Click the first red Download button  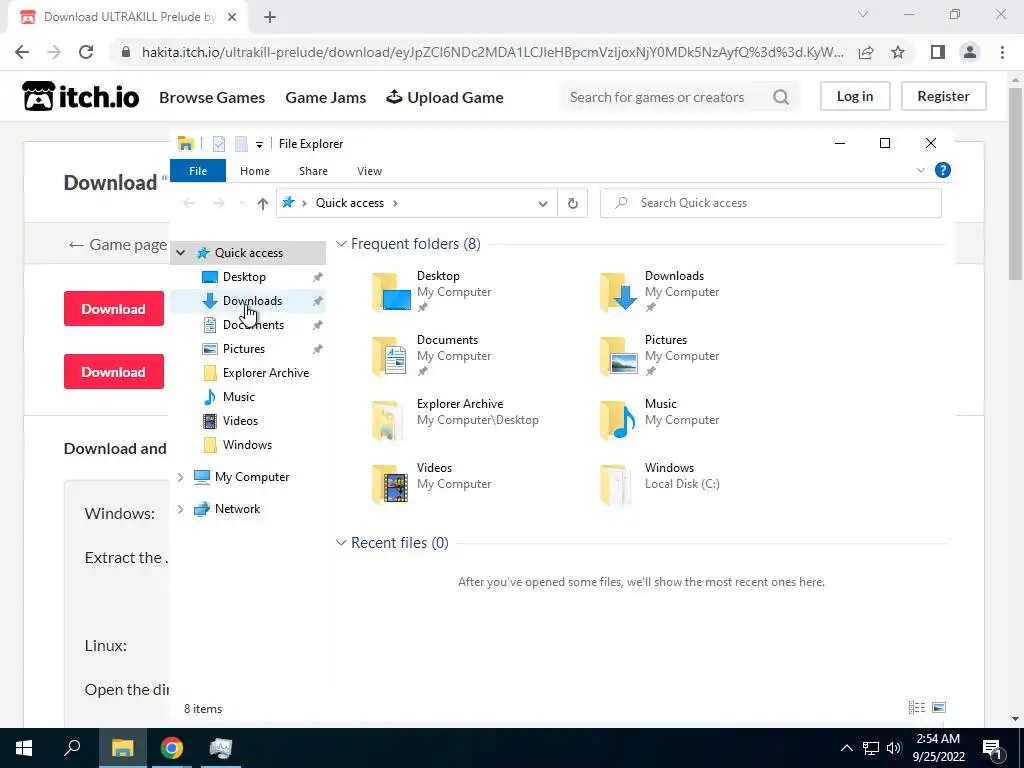tap(114, 309)
